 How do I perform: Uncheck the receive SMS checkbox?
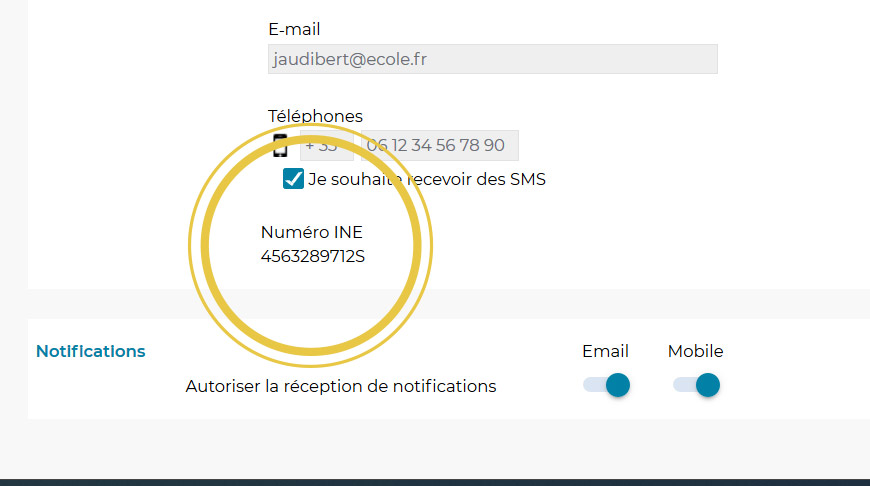(x=293, y=179)
